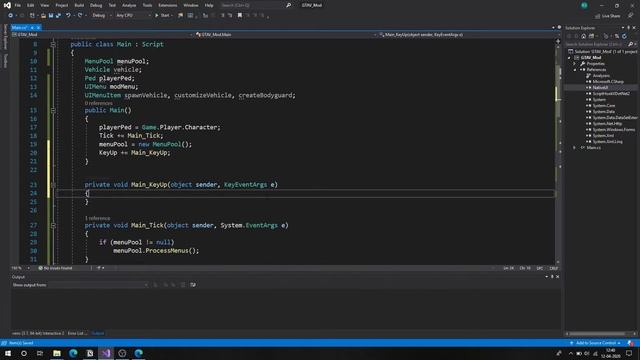Collapse the public Main() constructor block
Viewport: 640px width, 360px height.
(53, 110)
